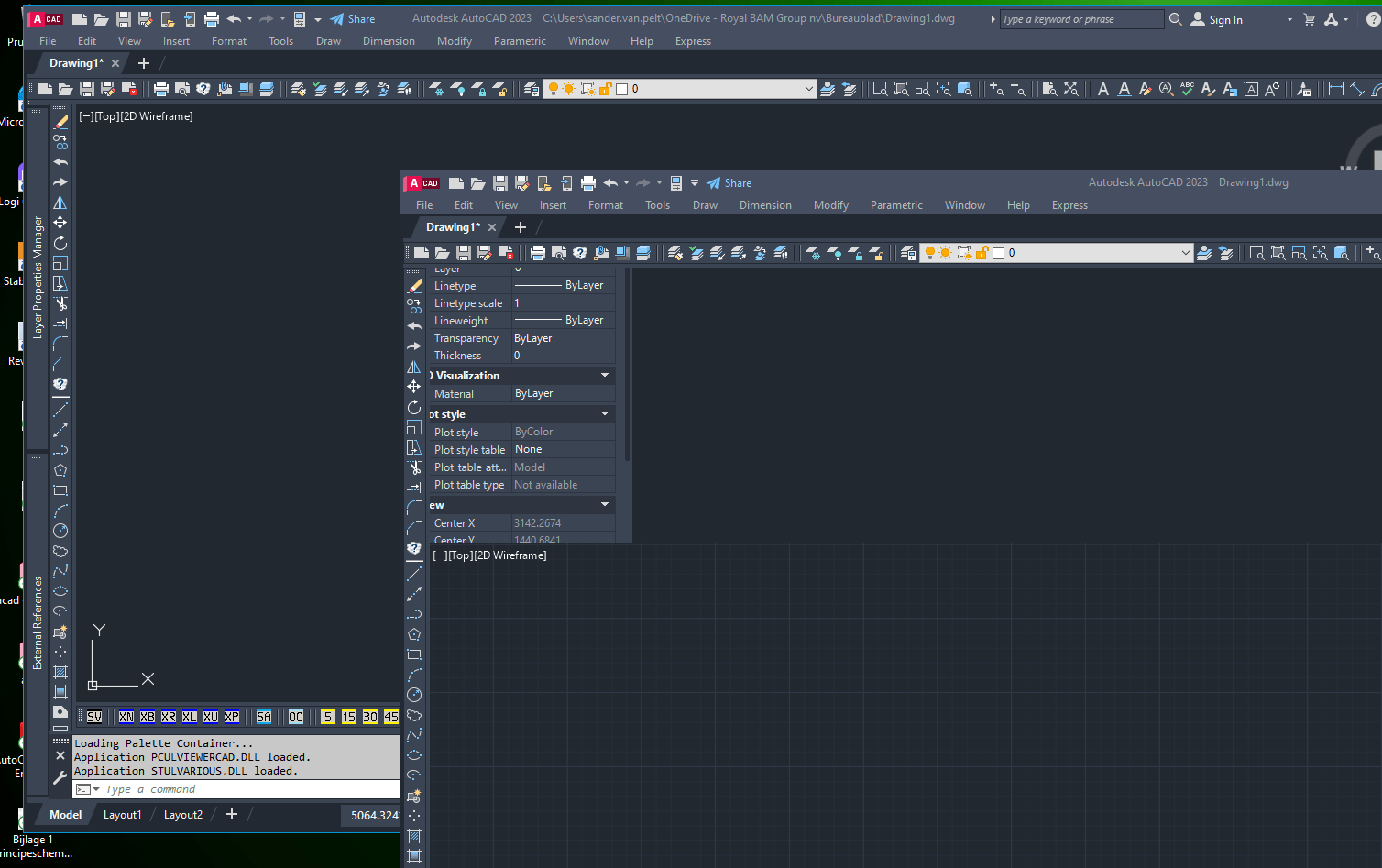
Task: Click the Zoom Window icon on toolbar
Action: (x=880, y=89)
